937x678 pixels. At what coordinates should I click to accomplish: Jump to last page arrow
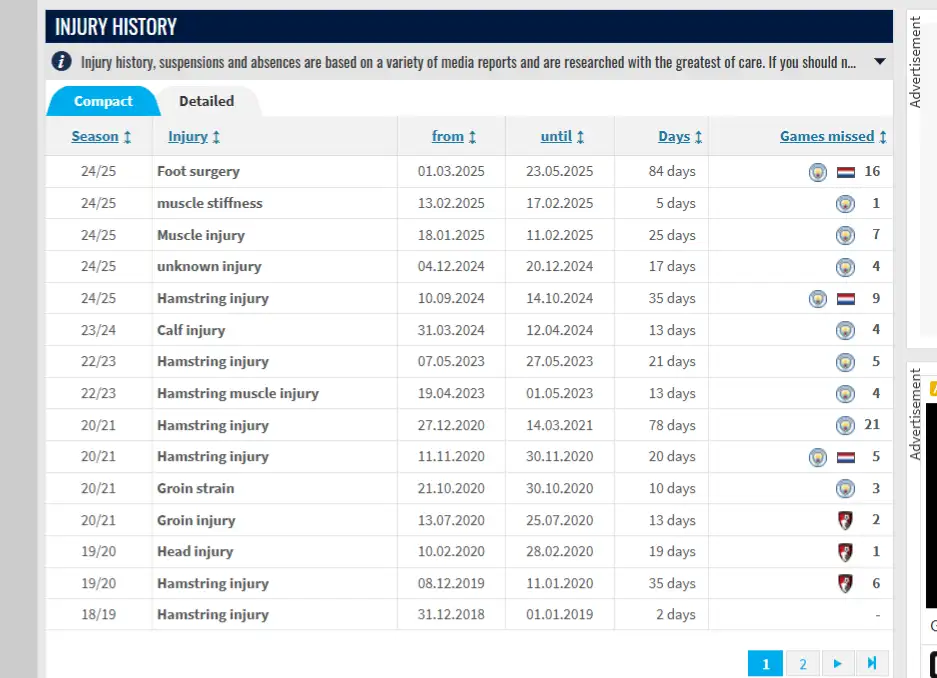(871, 663)
